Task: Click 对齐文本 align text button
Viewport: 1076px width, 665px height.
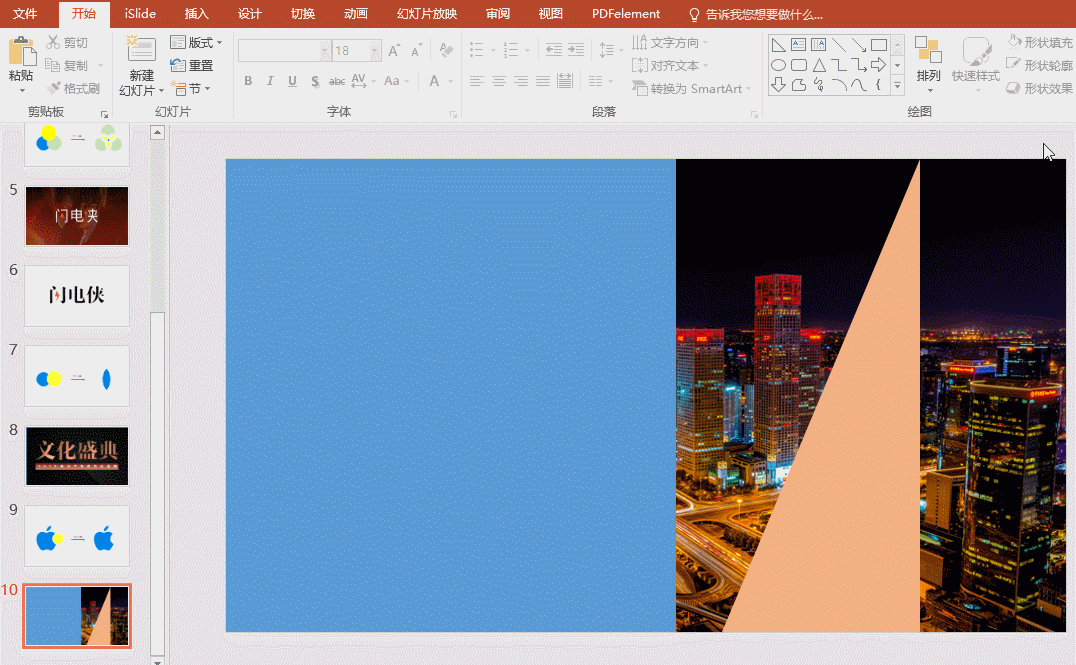Action: [x=669, y=65]
